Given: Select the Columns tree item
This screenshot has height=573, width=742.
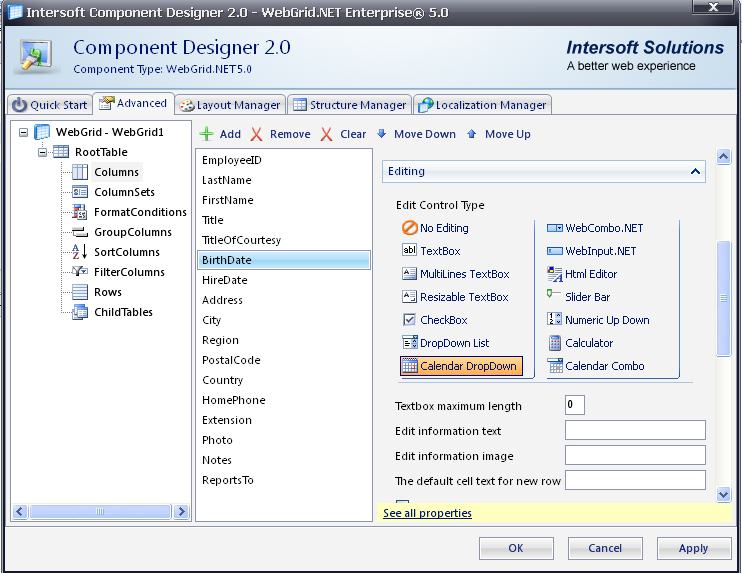Looking at the screenshot, I should coord(116,172).
